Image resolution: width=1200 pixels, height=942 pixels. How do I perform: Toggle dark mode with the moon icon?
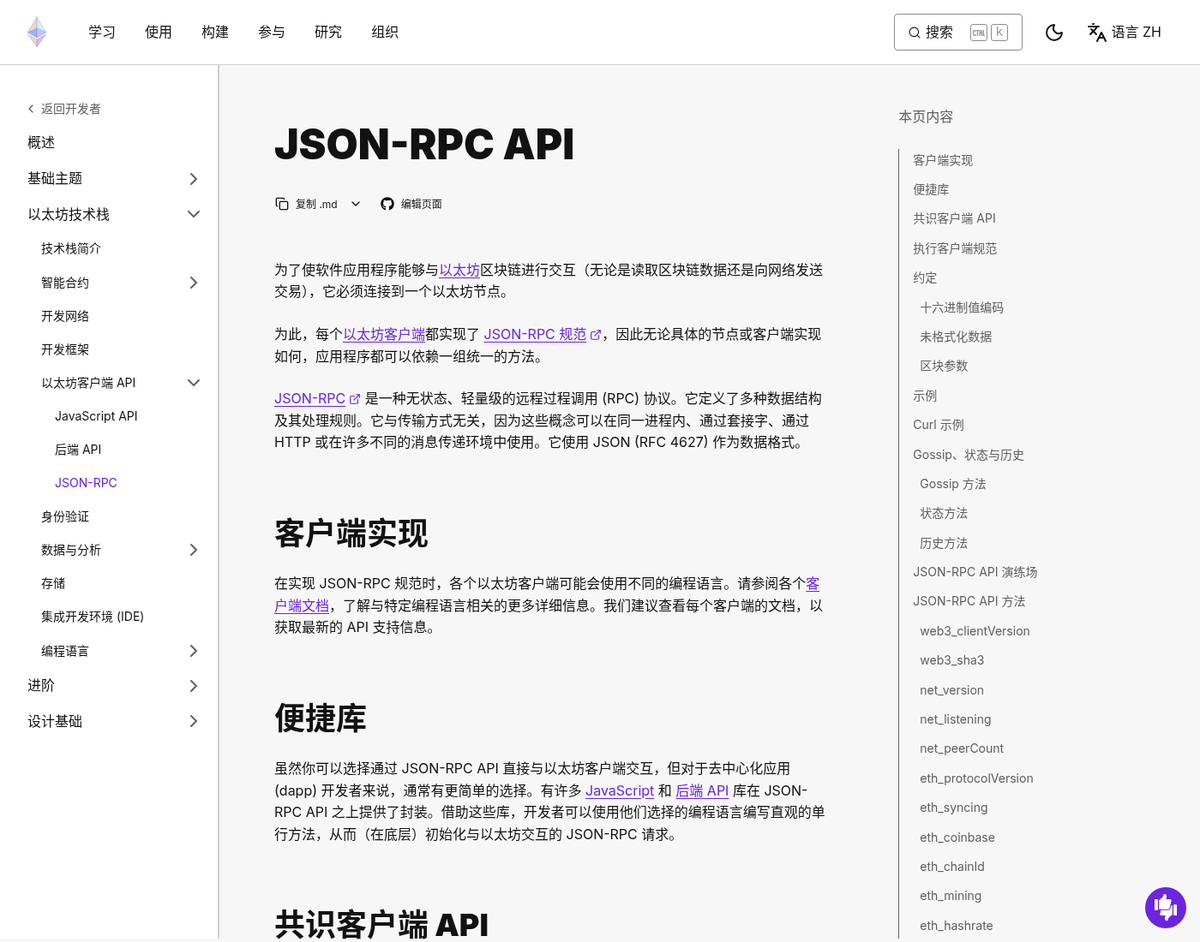[1054, 32]
